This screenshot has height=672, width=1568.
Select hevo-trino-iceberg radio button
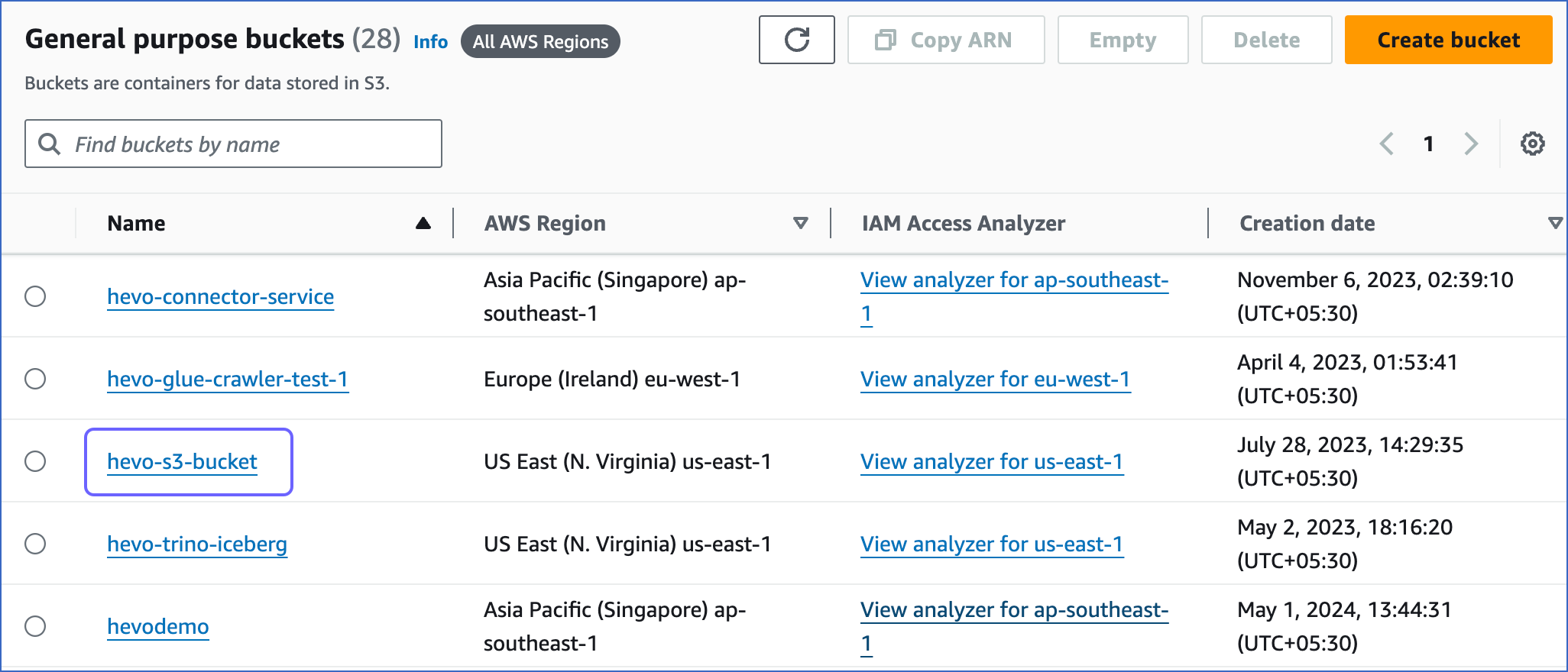[x=35, y=544]
